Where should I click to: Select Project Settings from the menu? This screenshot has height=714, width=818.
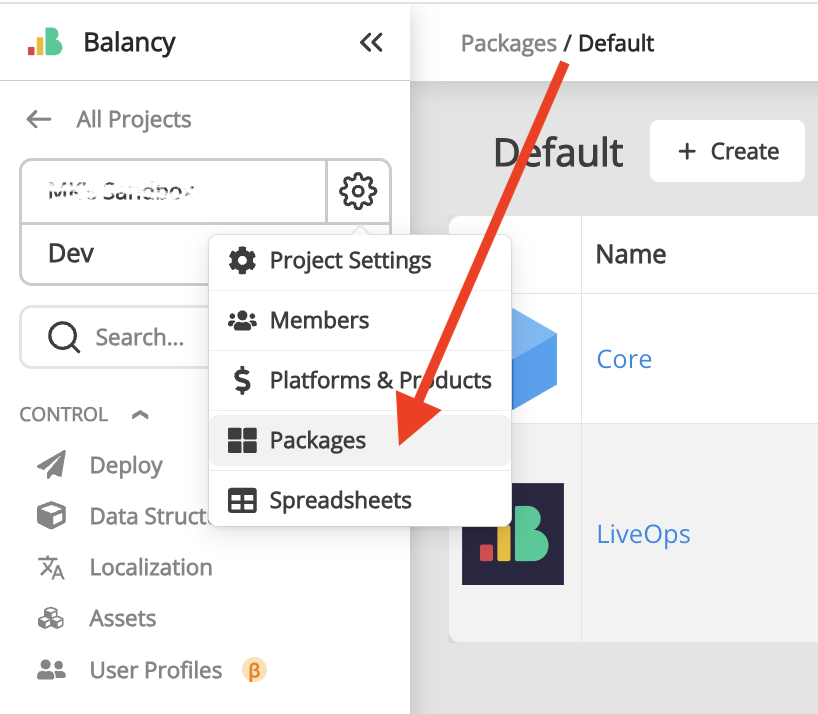360,260
